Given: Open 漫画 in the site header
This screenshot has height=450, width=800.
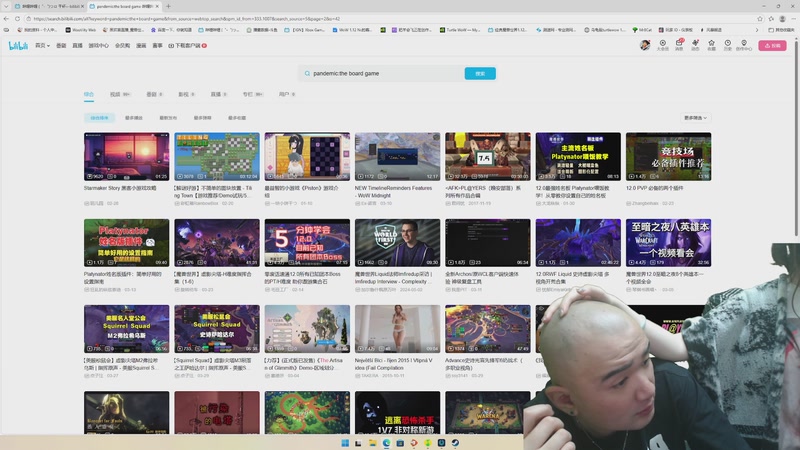Looking at the screenshot, I should coord(141,45).
